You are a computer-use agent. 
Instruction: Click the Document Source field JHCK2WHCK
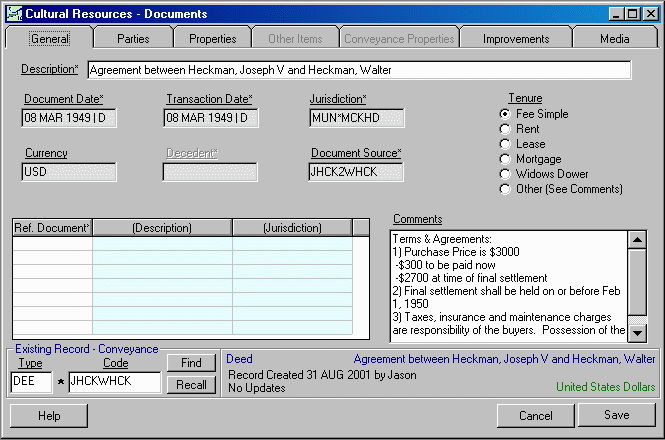pos(356,172)
